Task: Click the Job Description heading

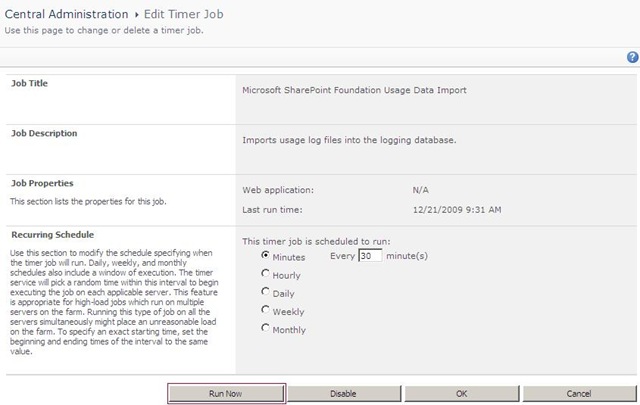Action: 44,134
